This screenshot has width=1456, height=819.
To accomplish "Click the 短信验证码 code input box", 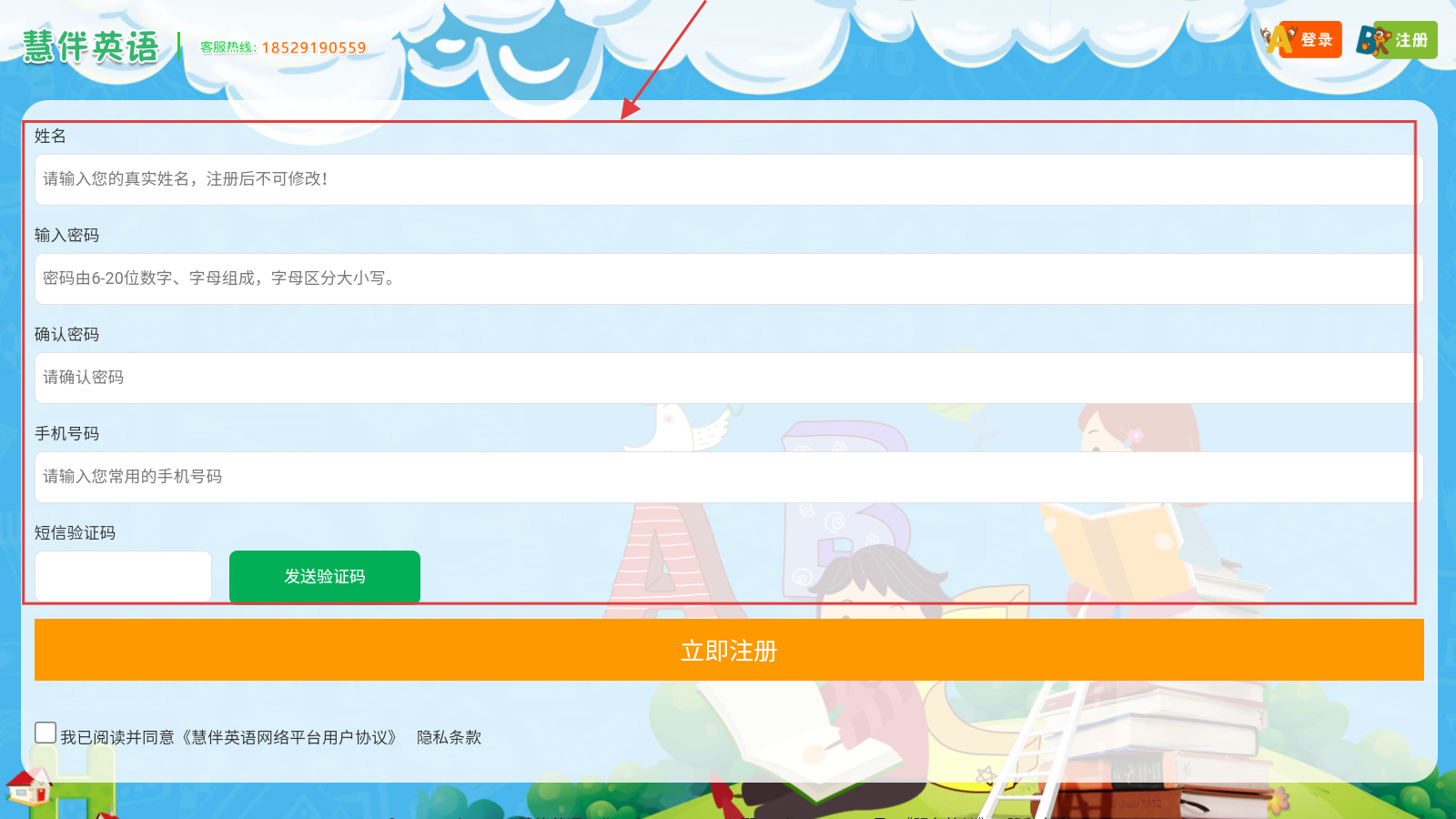I will click(x=123, y=576).
